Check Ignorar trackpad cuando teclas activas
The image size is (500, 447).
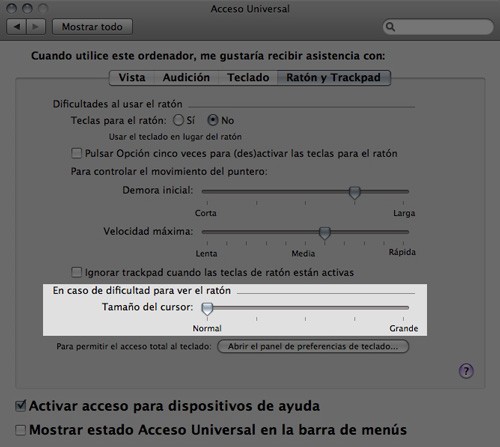(77, 272)
